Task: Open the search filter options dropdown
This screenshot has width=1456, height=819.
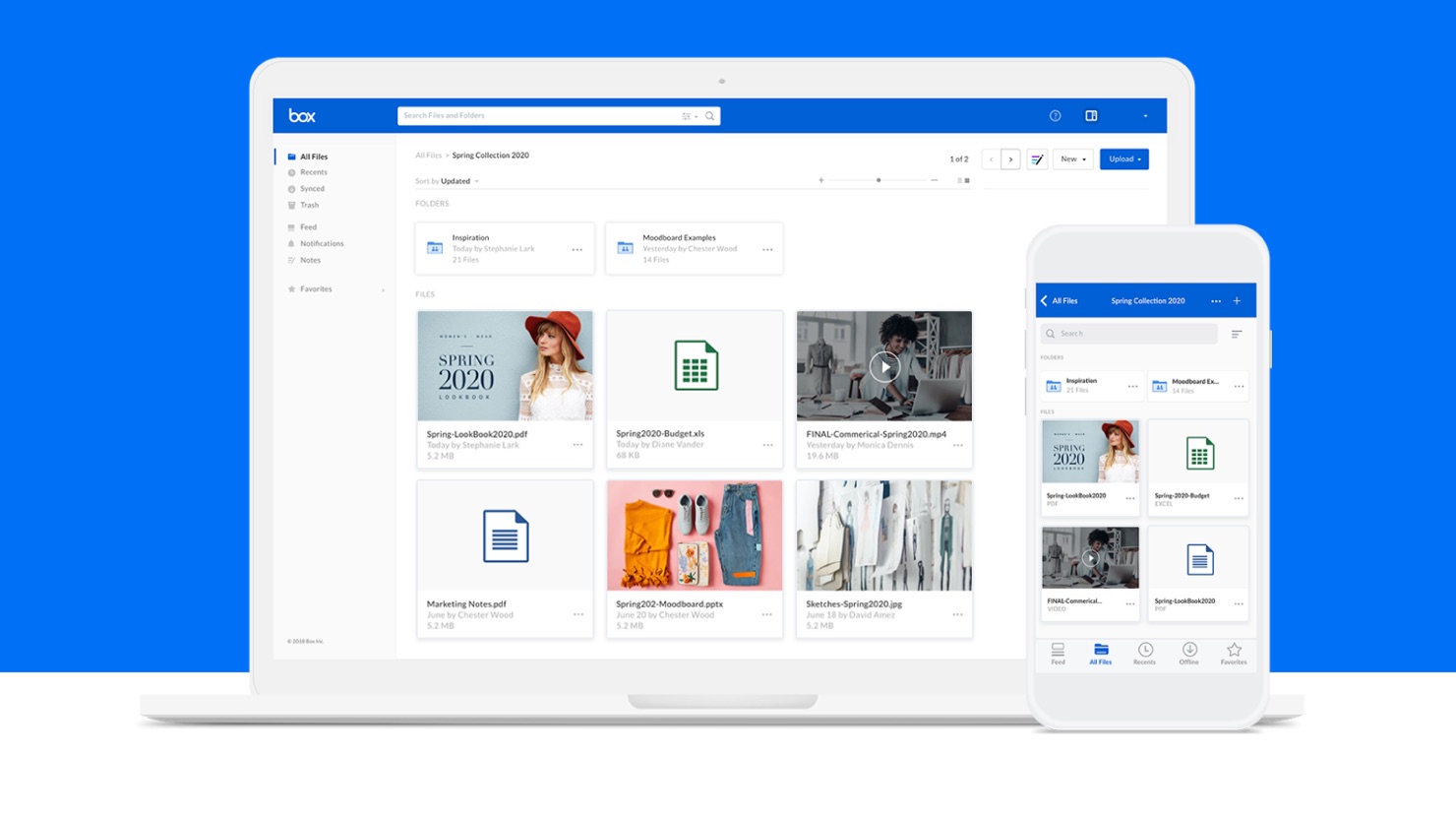Action: pos(689,116)
